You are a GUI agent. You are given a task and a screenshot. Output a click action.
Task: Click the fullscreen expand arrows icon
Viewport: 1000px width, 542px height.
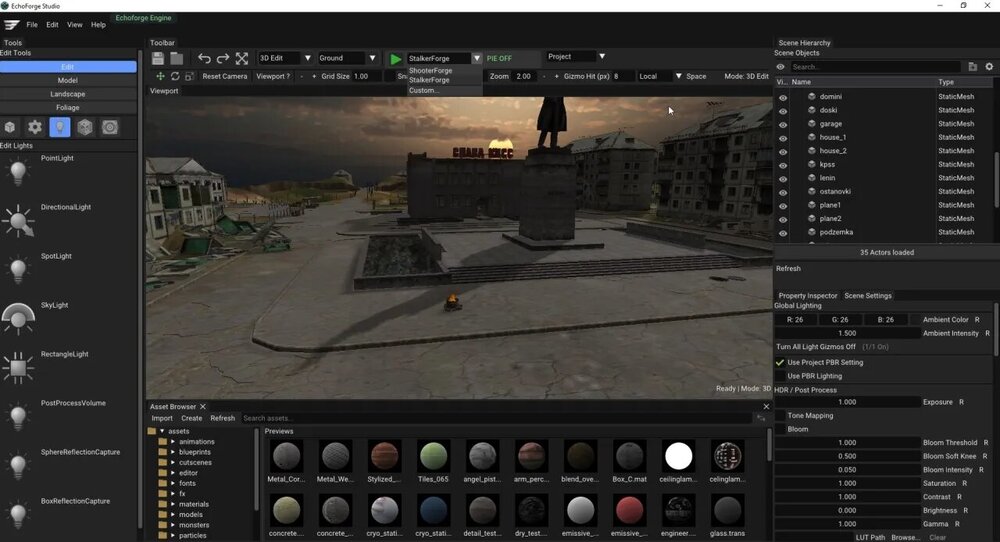tap(242, 59)
